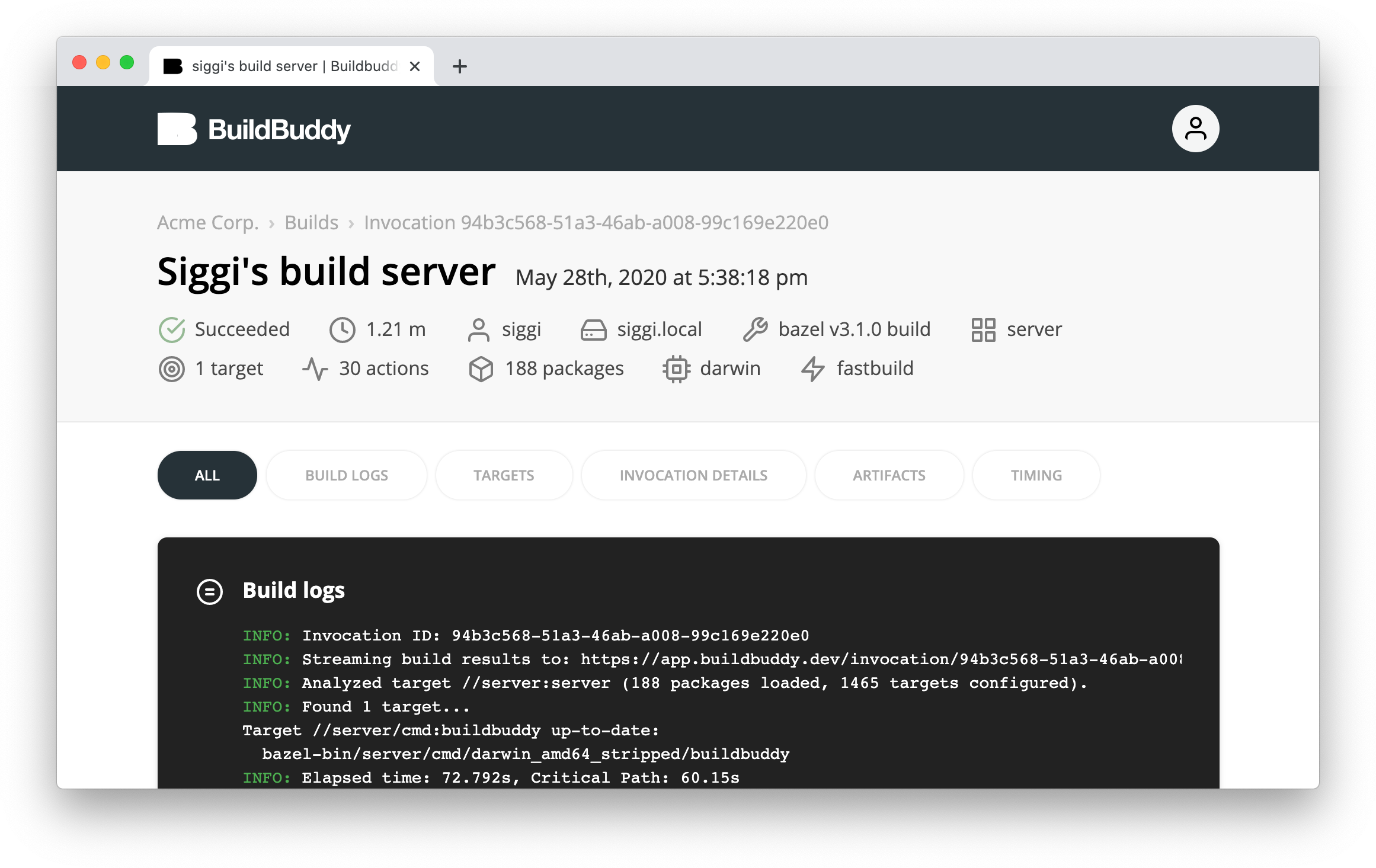
Task: Click the lightning bolt icon beside fastbuild
Action: [812, 369]
